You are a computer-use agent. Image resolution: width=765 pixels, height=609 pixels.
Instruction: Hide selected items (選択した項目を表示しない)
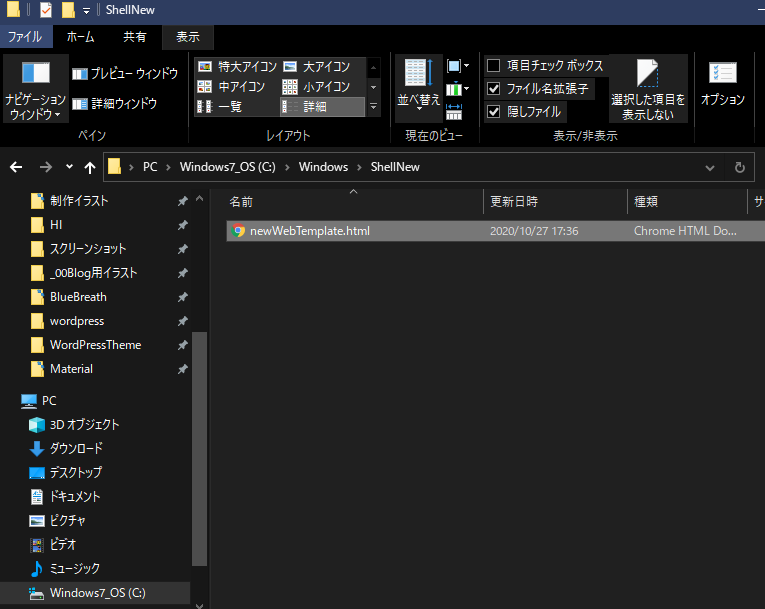[648, 89]
